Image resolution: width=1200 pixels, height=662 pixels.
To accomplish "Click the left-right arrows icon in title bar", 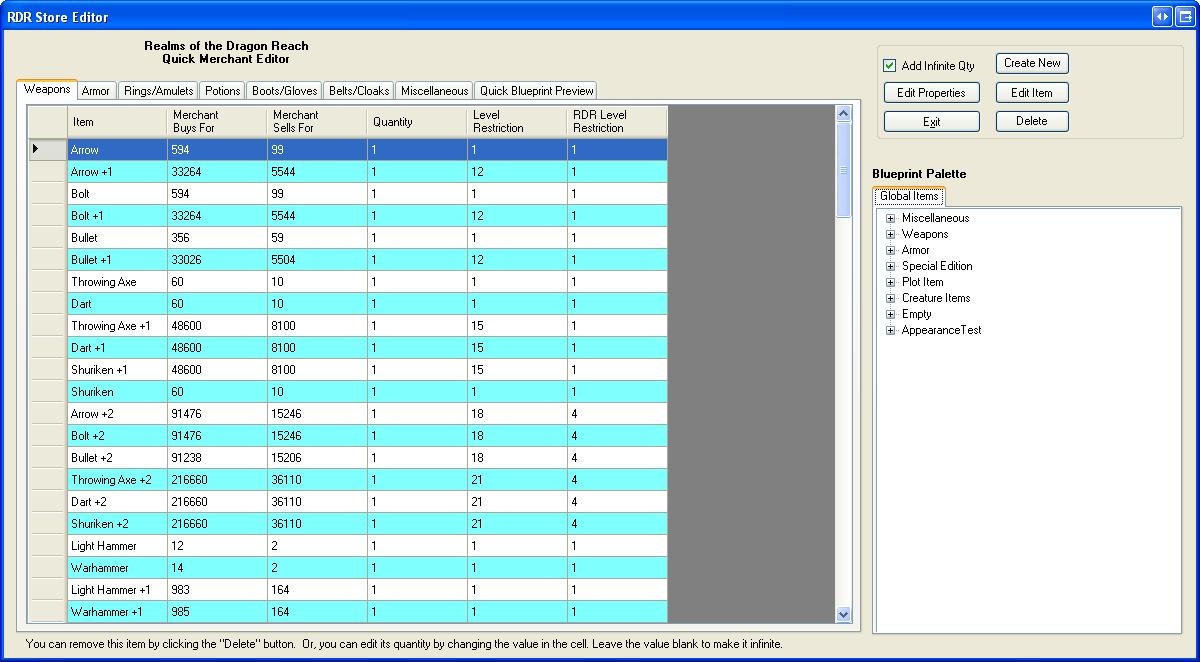I will [1161, 16].
